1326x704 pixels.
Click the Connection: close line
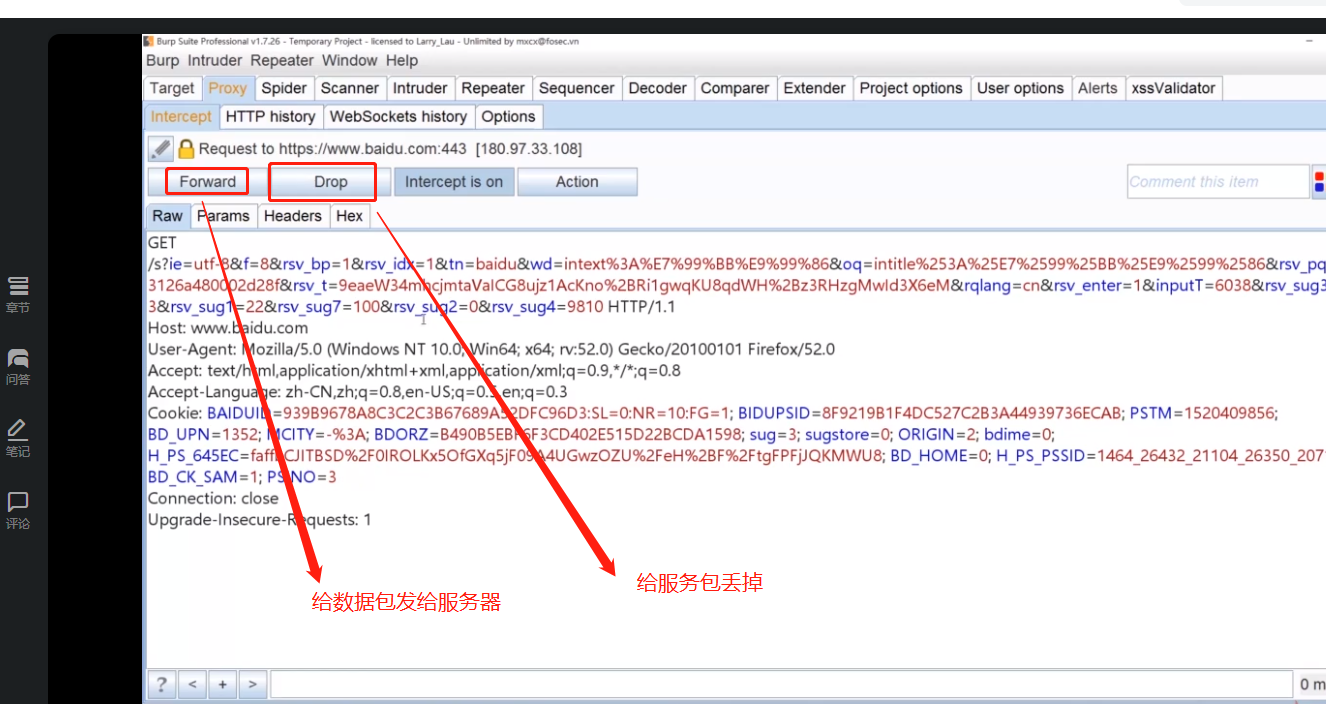click(213, 498)
